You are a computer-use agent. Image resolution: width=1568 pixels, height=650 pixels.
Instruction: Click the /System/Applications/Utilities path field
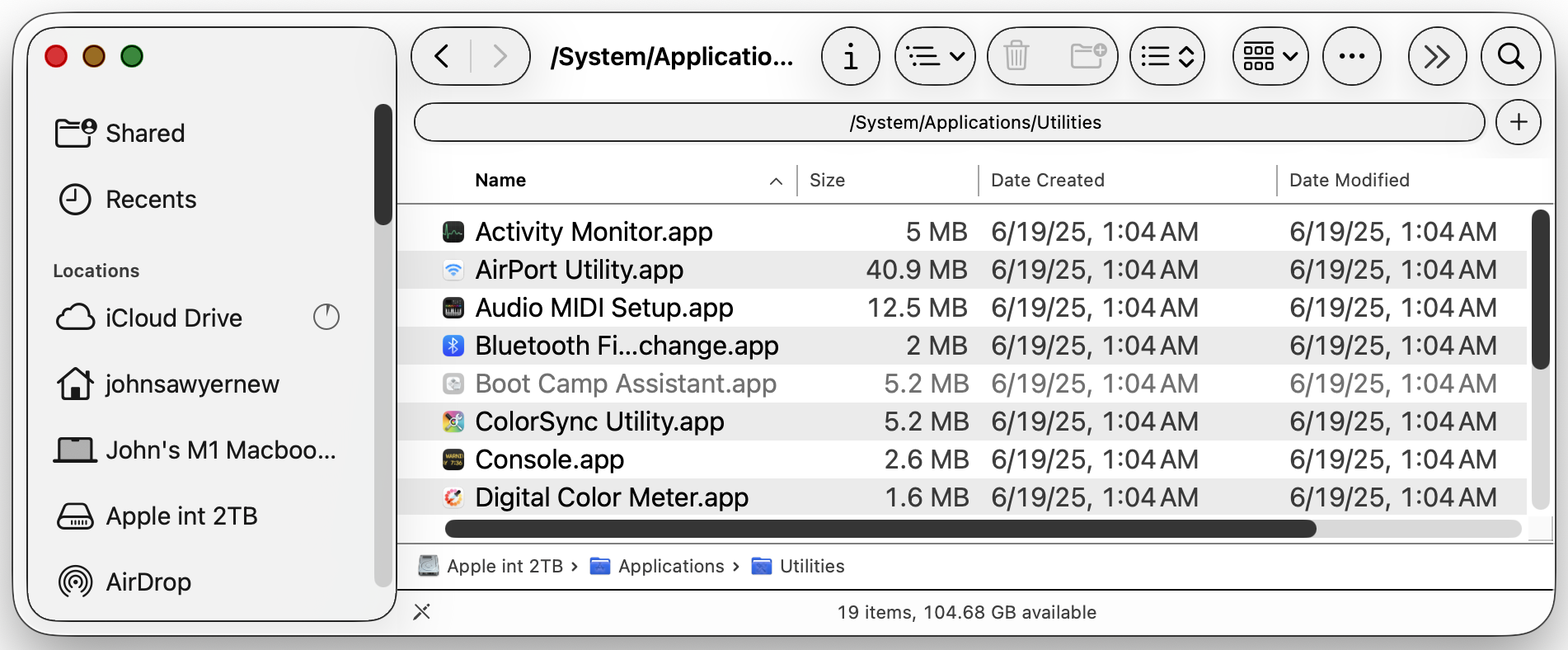click(x=949, y=123)
